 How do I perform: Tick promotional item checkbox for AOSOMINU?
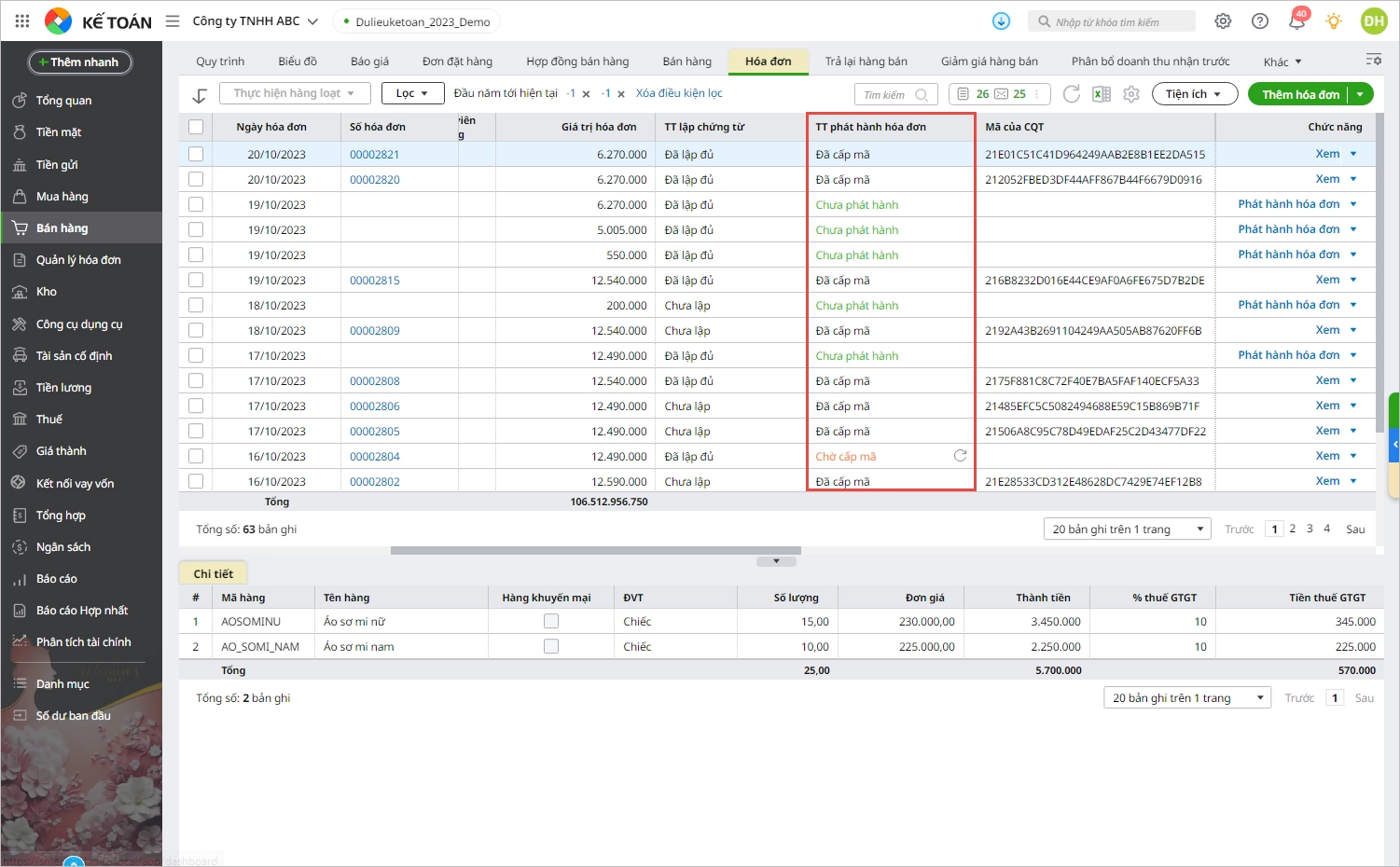(551, 621)
